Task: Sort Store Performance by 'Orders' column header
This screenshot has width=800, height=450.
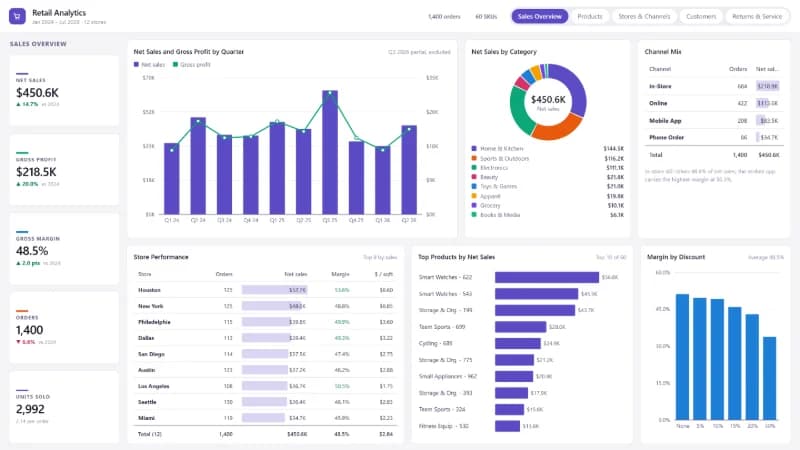Action: click(224, 274)
